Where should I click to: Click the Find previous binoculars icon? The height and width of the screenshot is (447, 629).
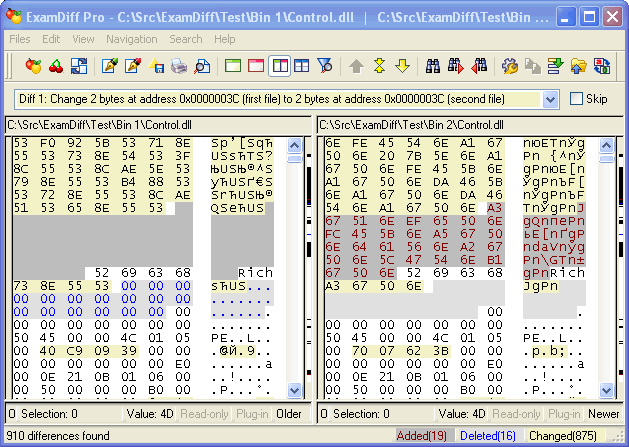point(479,65)
